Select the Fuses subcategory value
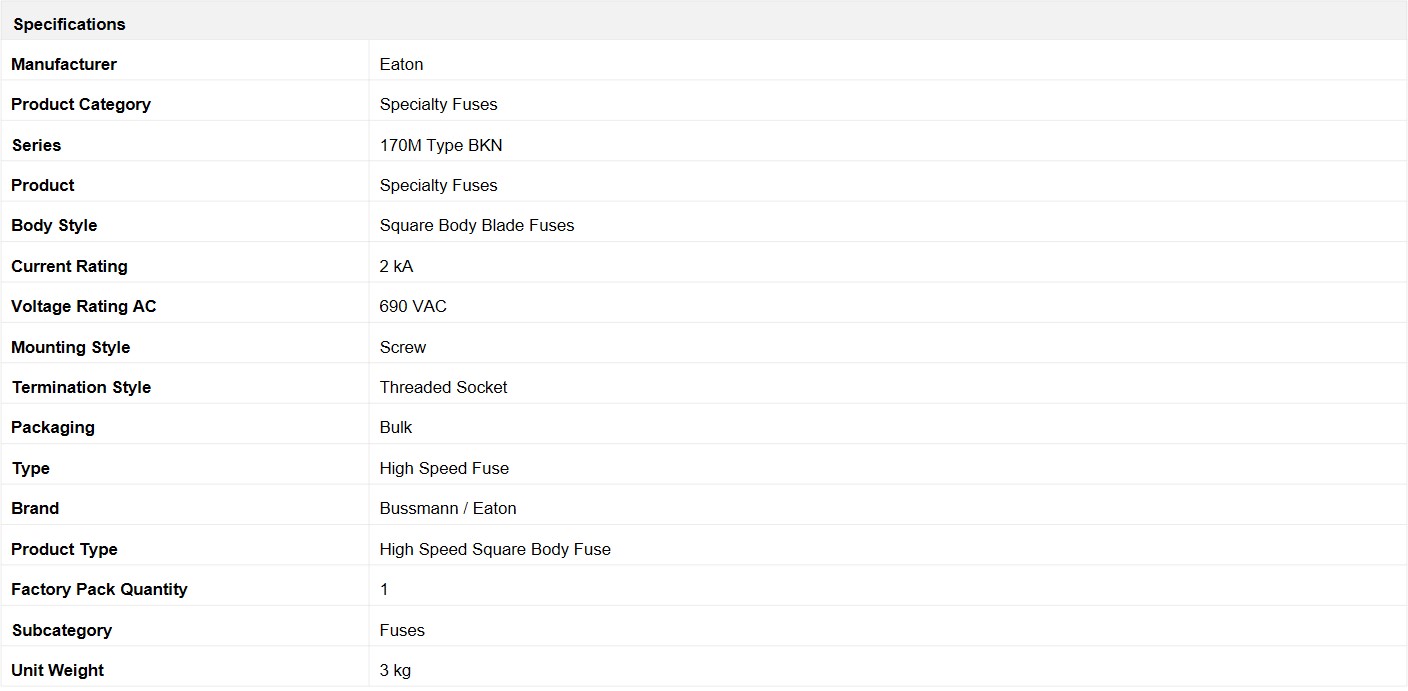This screenshot has width=1408, height=691. 402,630
